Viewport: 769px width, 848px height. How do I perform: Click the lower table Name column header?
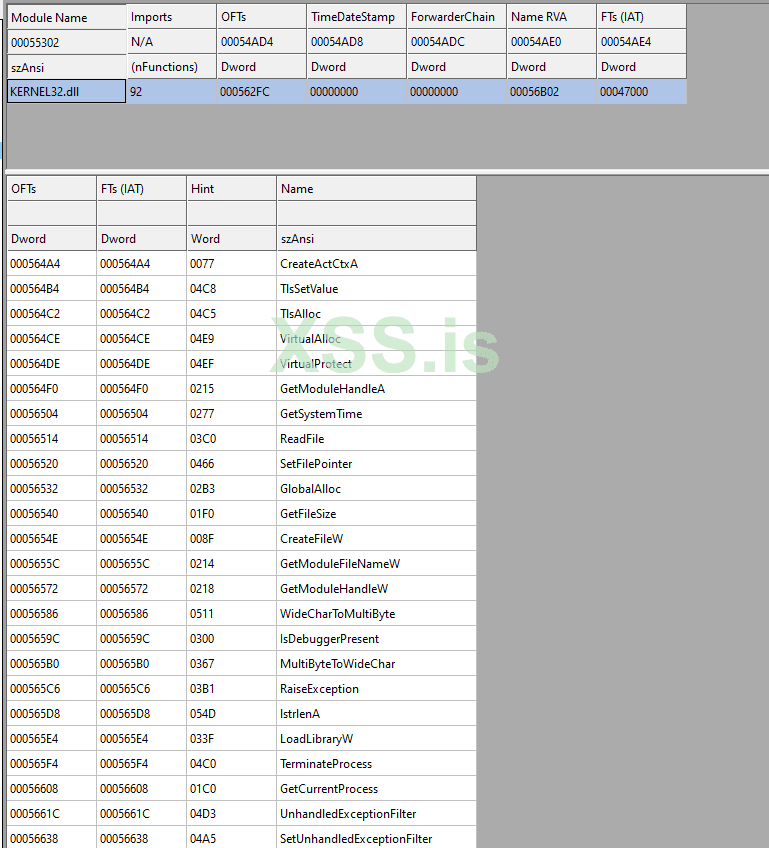(x=376, y=189)
